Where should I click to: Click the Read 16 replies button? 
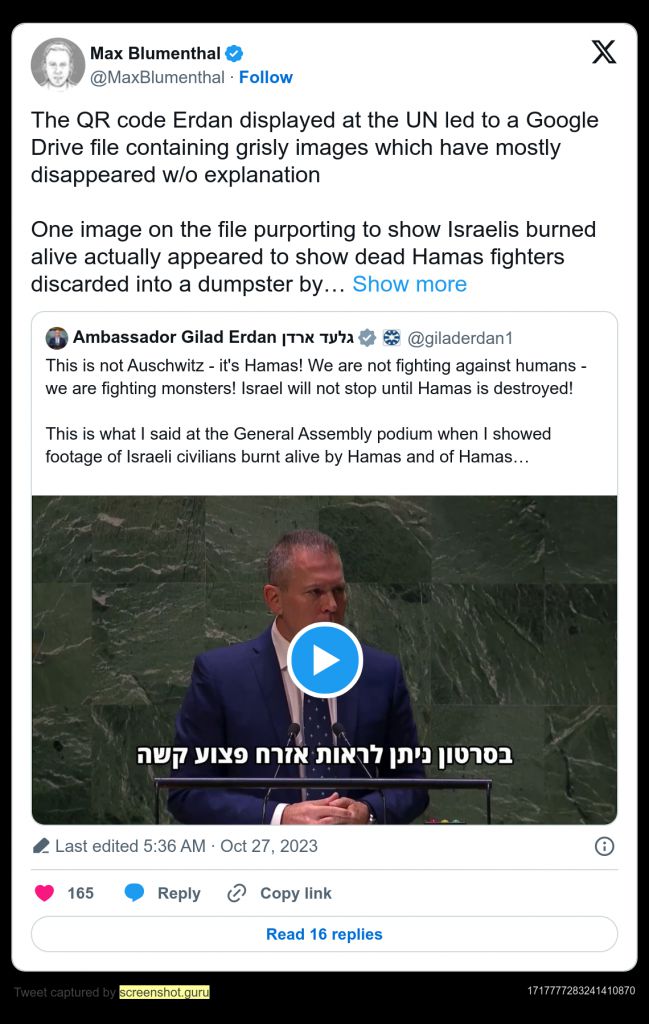coord(324,934)
